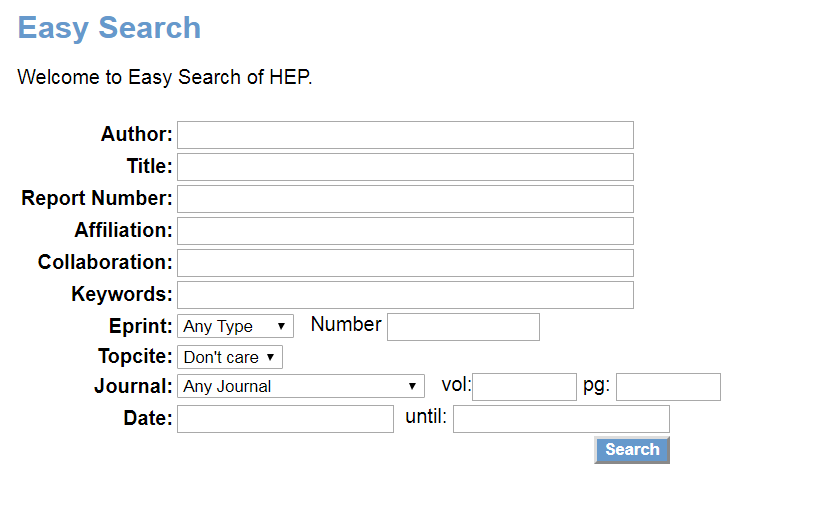Open the 'Any Journal' dropdown list
Image resolution: width=814 pixels, height=522 pixels.
301,386
